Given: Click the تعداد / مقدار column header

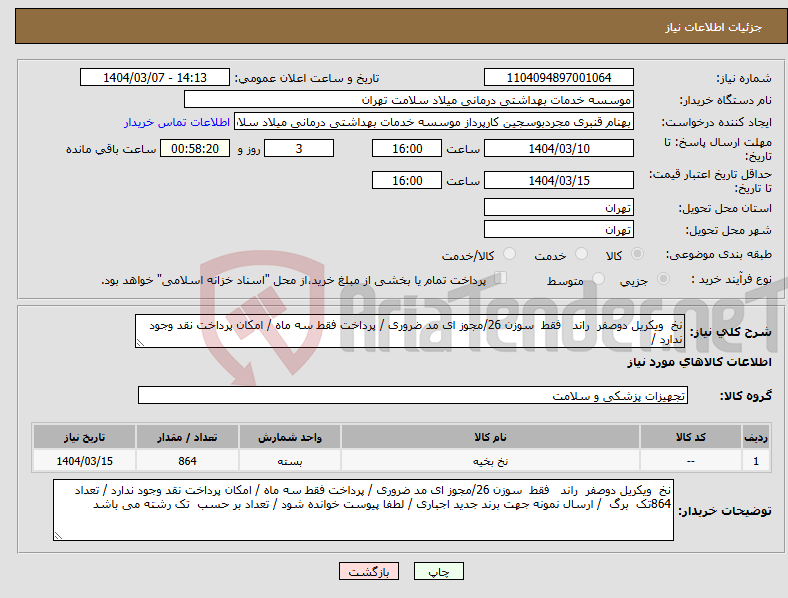Looking at the screenshot, I should 187,437.
